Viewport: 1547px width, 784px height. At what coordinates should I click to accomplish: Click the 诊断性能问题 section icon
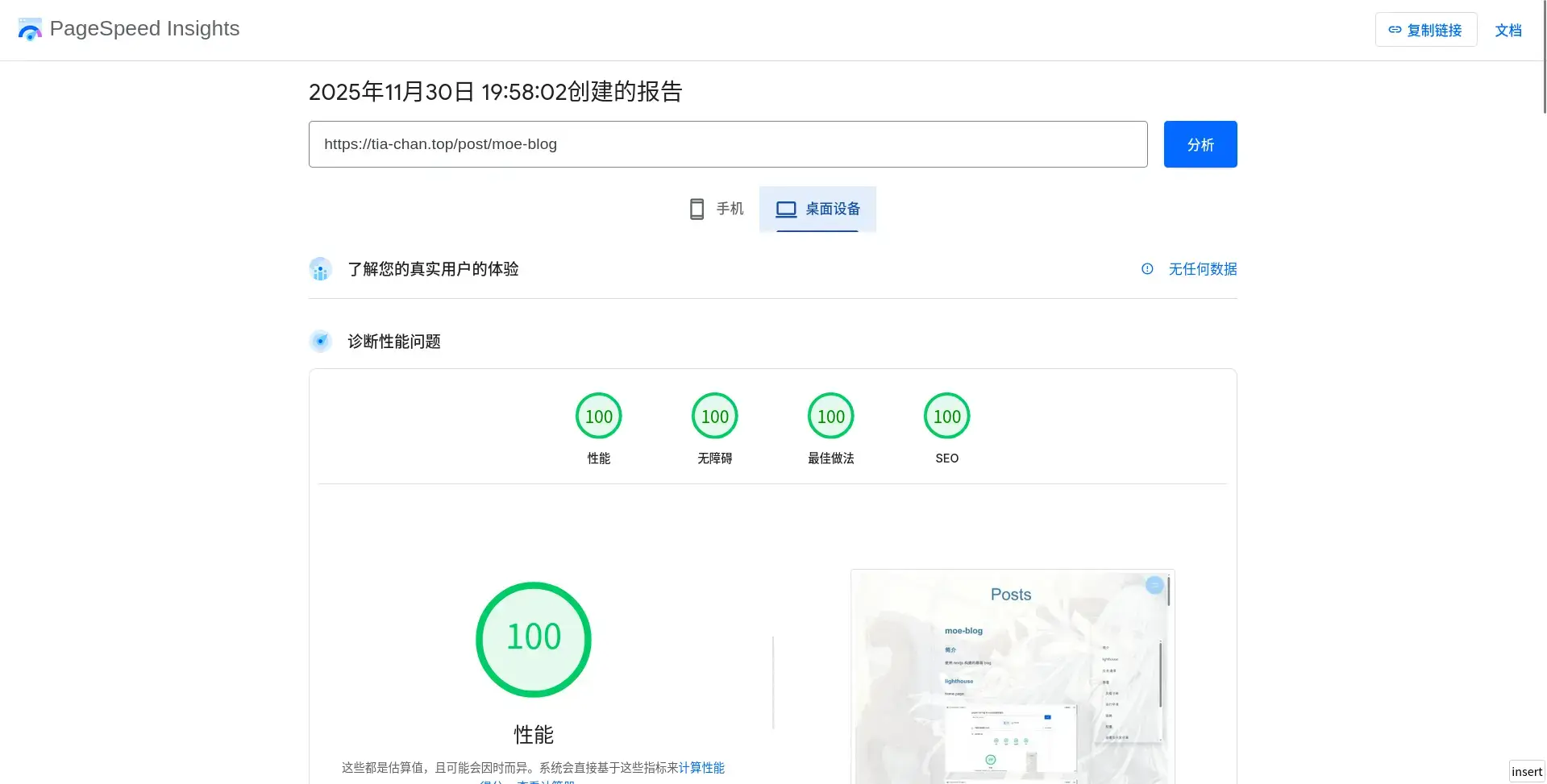pyautogui.click(x=320, y=342)
